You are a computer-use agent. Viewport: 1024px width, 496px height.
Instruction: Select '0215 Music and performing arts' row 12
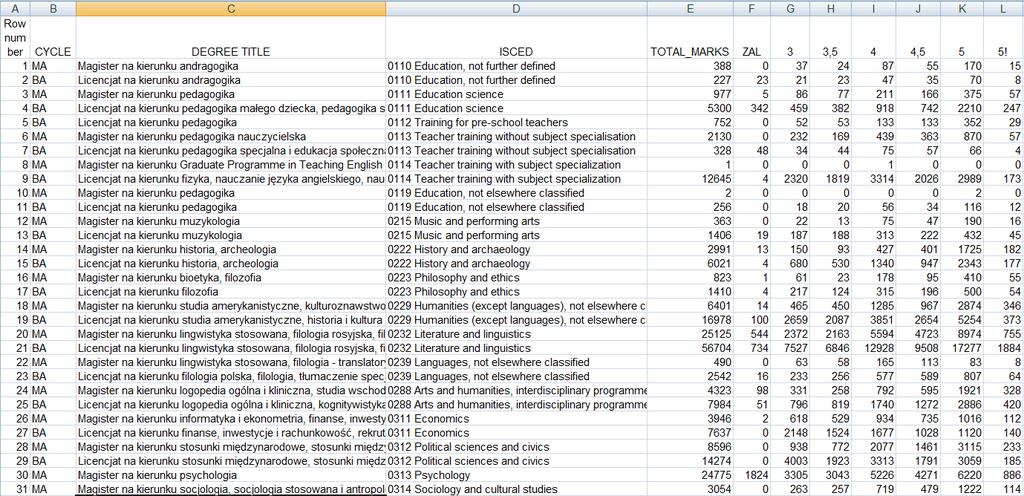click(x=517, y=221)
